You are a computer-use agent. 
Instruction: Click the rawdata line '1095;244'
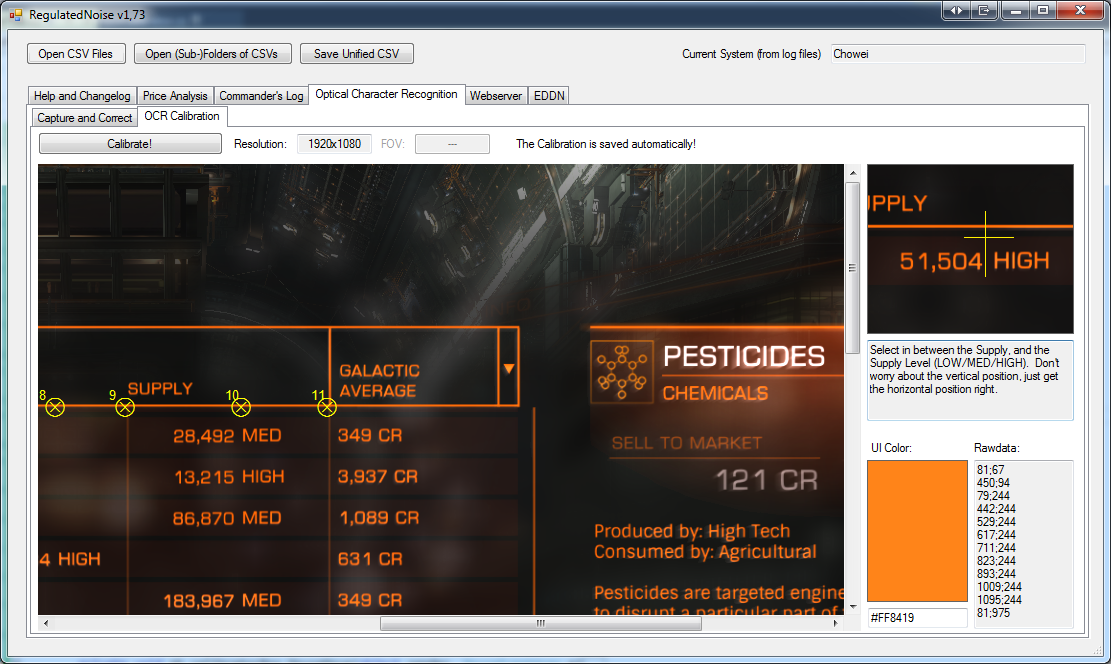999,600
